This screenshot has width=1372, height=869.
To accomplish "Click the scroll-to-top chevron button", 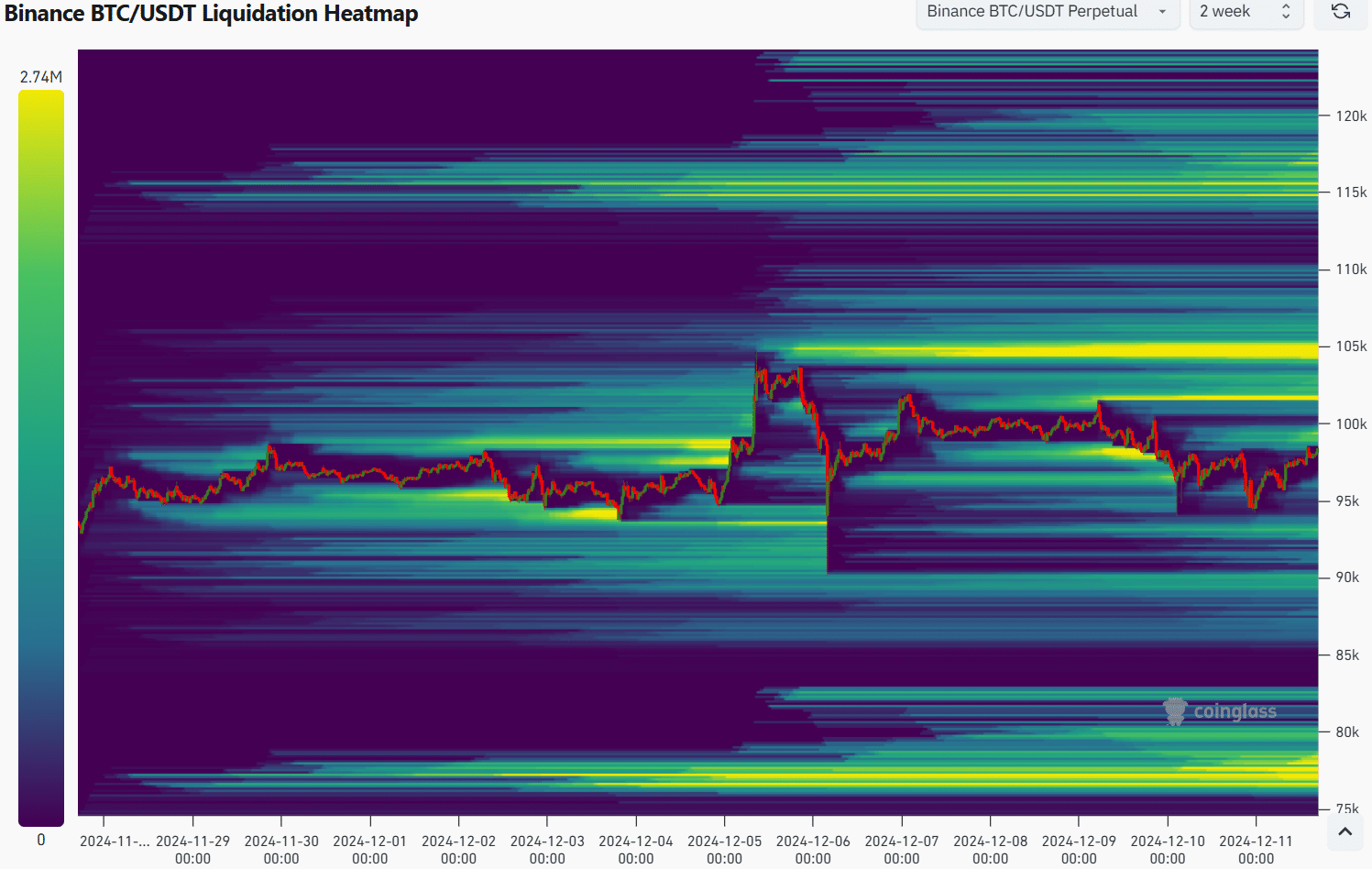I will [x=1345, y=832].
